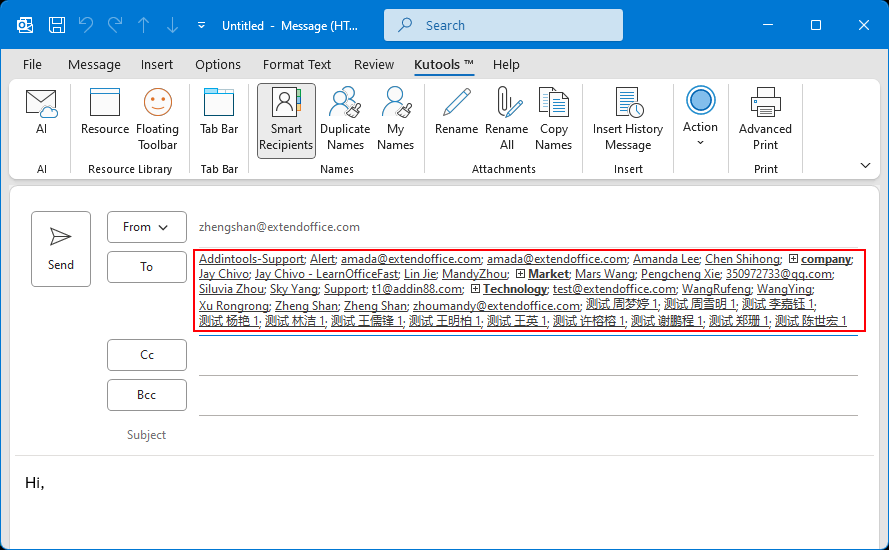Select recipient Mars Wang
889x550 pixels.
pos(604,274)
